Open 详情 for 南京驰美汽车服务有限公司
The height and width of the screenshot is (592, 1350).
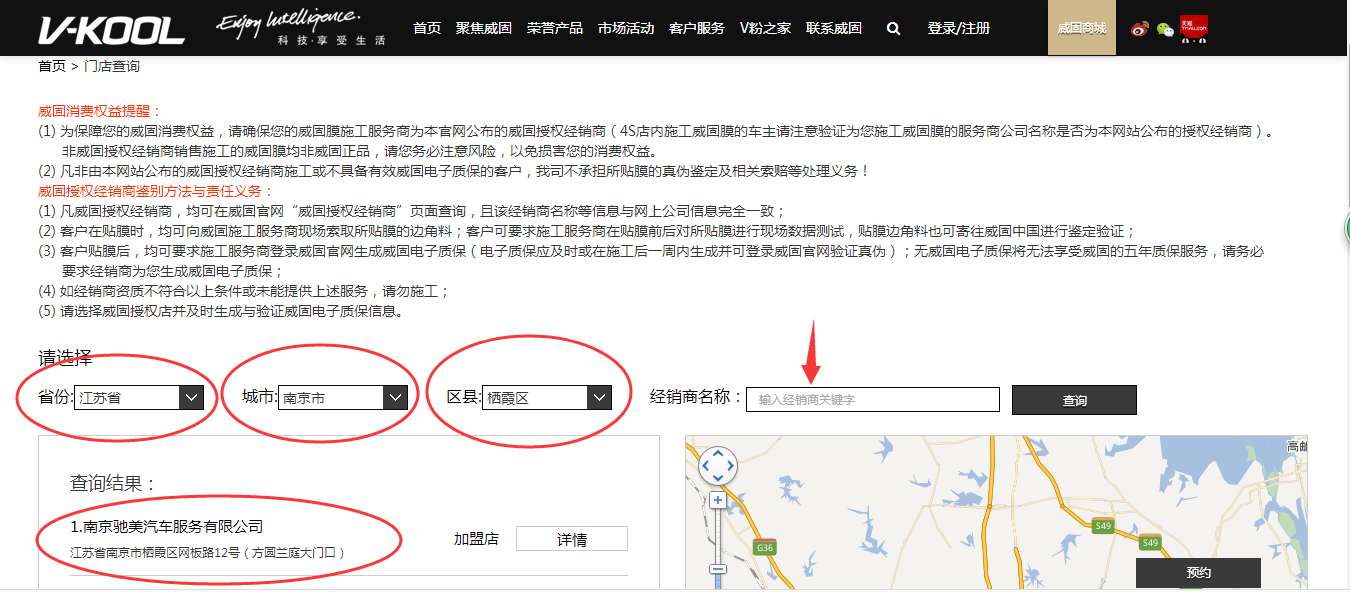(572, 539)
